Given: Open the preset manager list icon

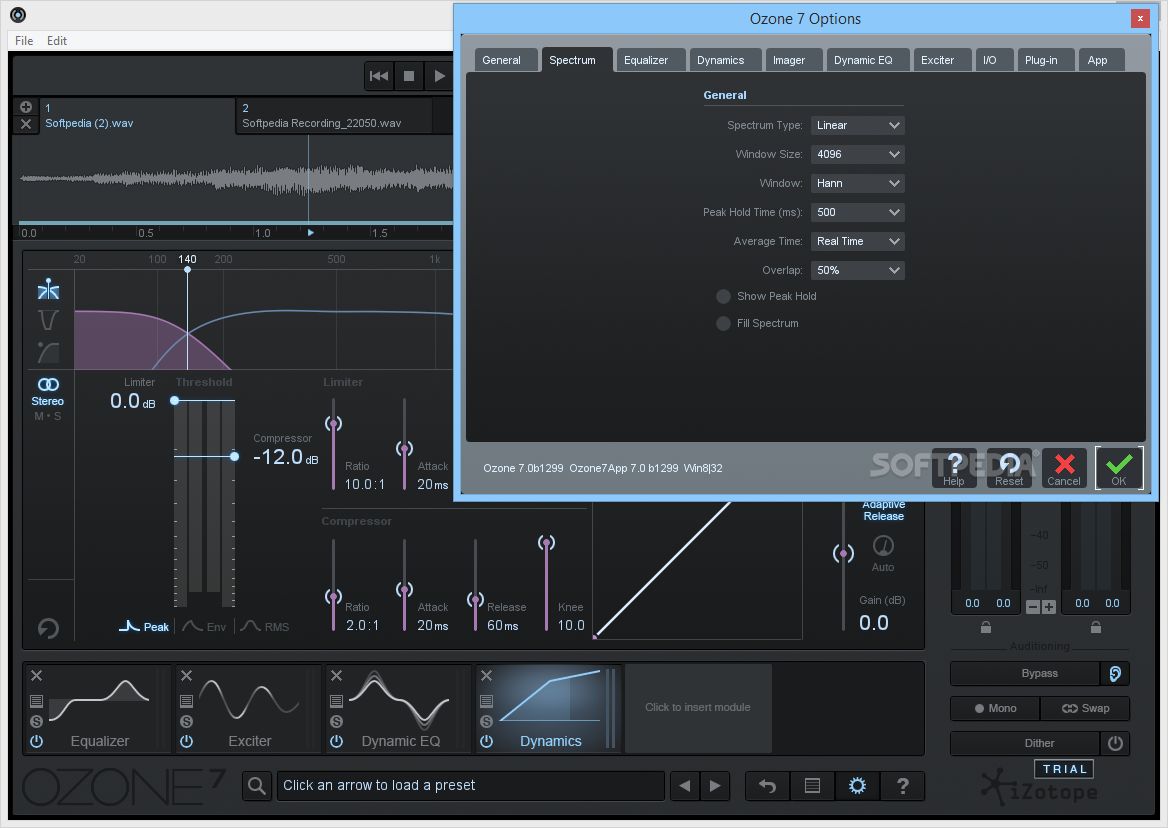Looking at the screenshot, I should (813, 786).
